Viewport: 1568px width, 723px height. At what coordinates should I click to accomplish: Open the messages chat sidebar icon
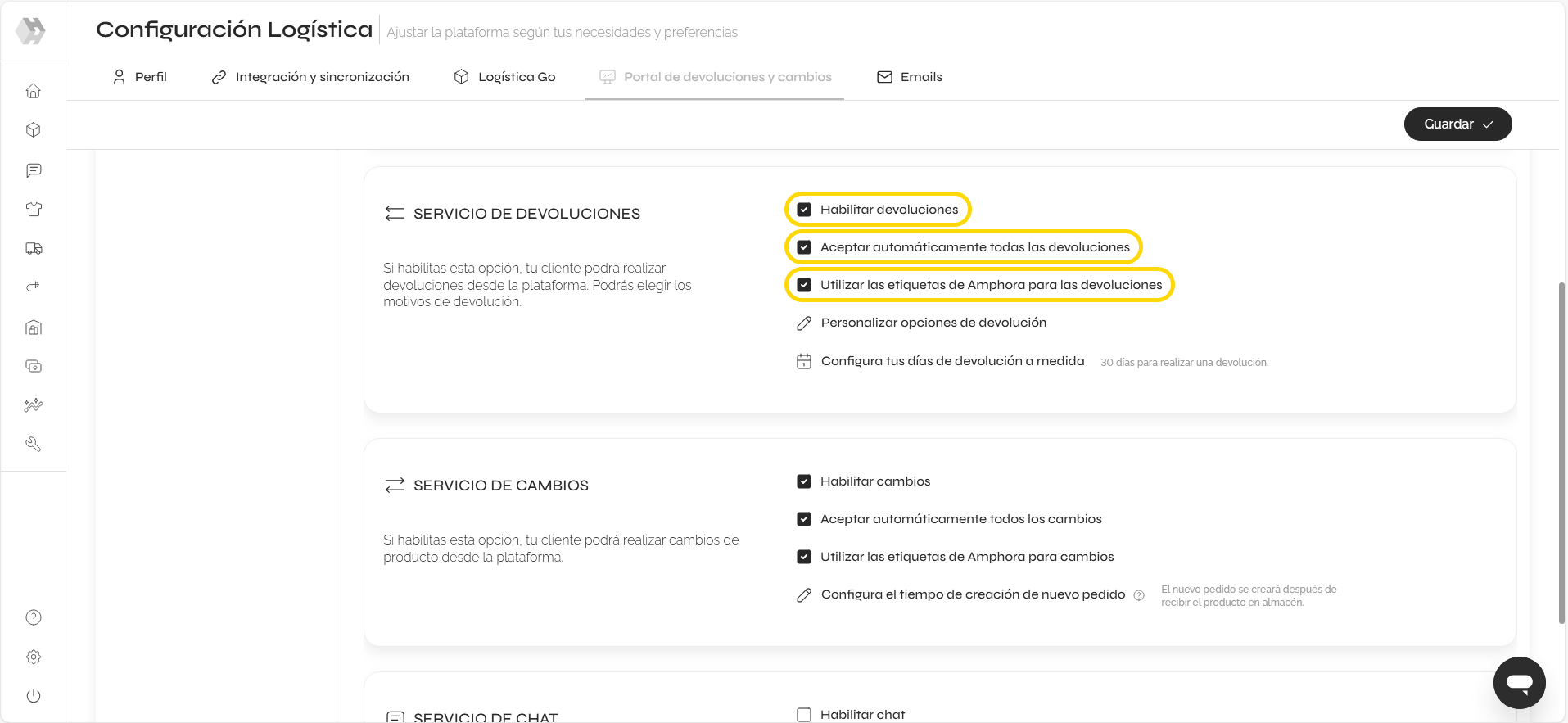click(34, 170)
